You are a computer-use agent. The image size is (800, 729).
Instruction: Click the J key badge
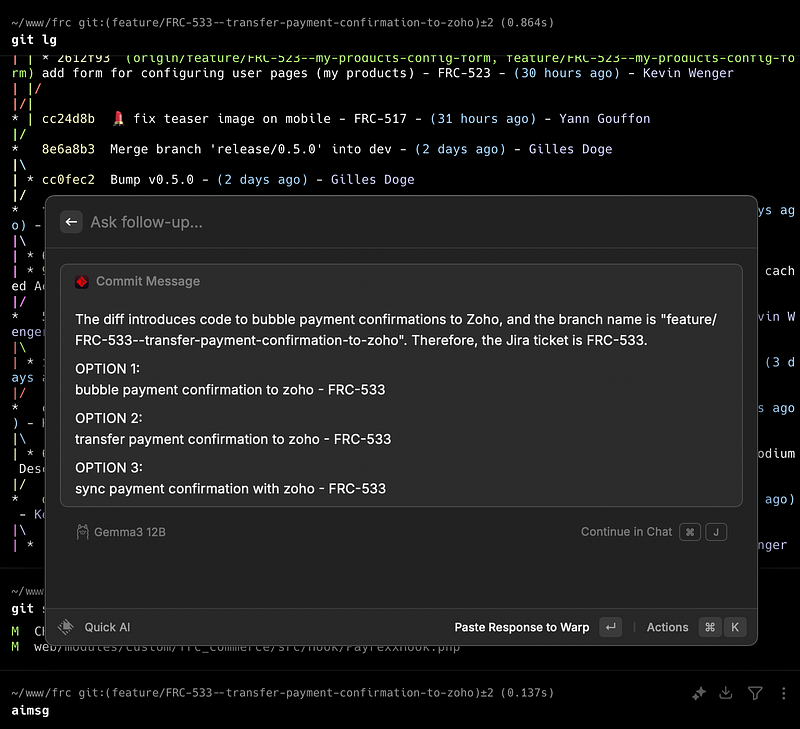pyautogui.click(x=716, y=532)
